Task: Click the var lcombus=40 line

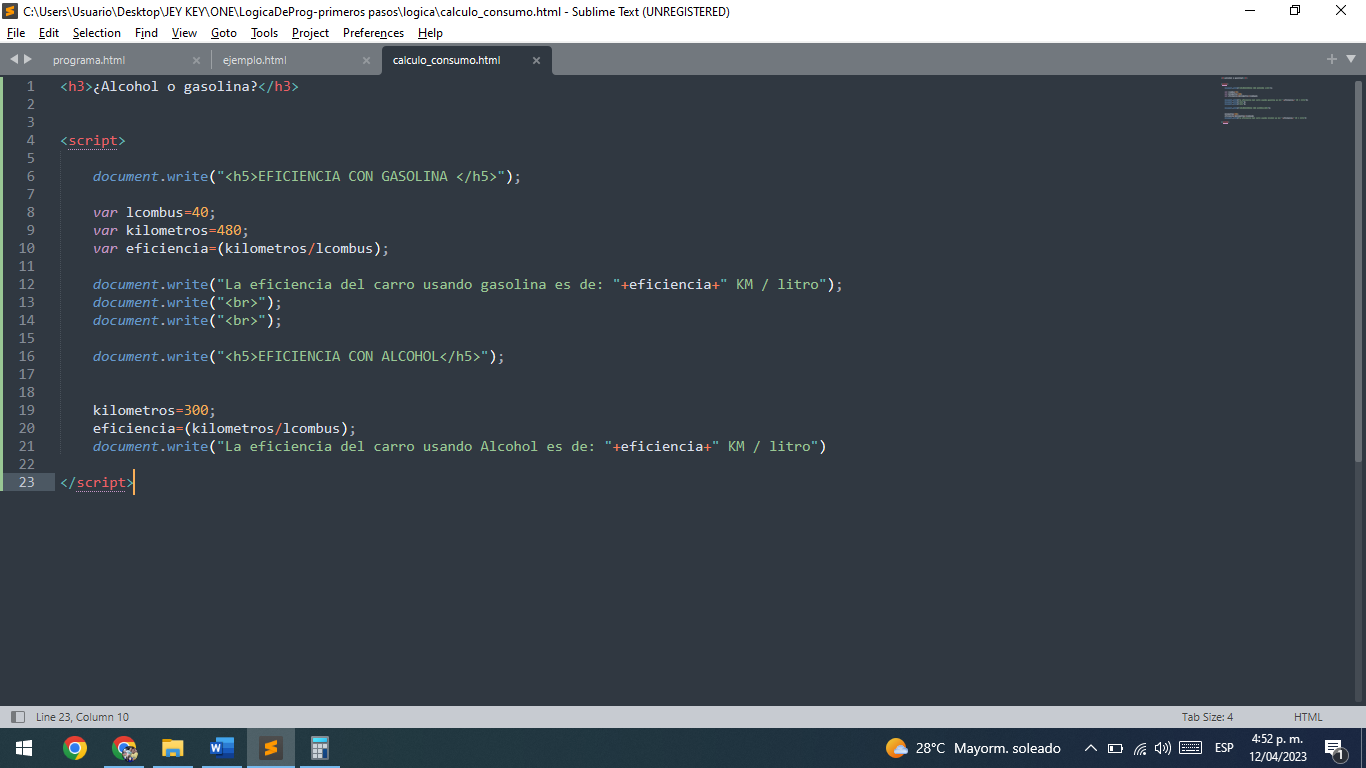Action: click(154, 212)
